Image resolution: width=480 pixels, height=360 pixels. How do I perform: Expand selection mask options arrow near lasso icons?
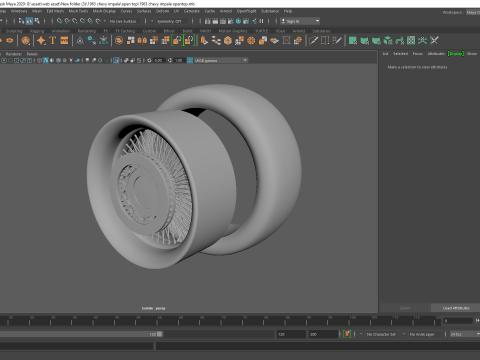105,21
